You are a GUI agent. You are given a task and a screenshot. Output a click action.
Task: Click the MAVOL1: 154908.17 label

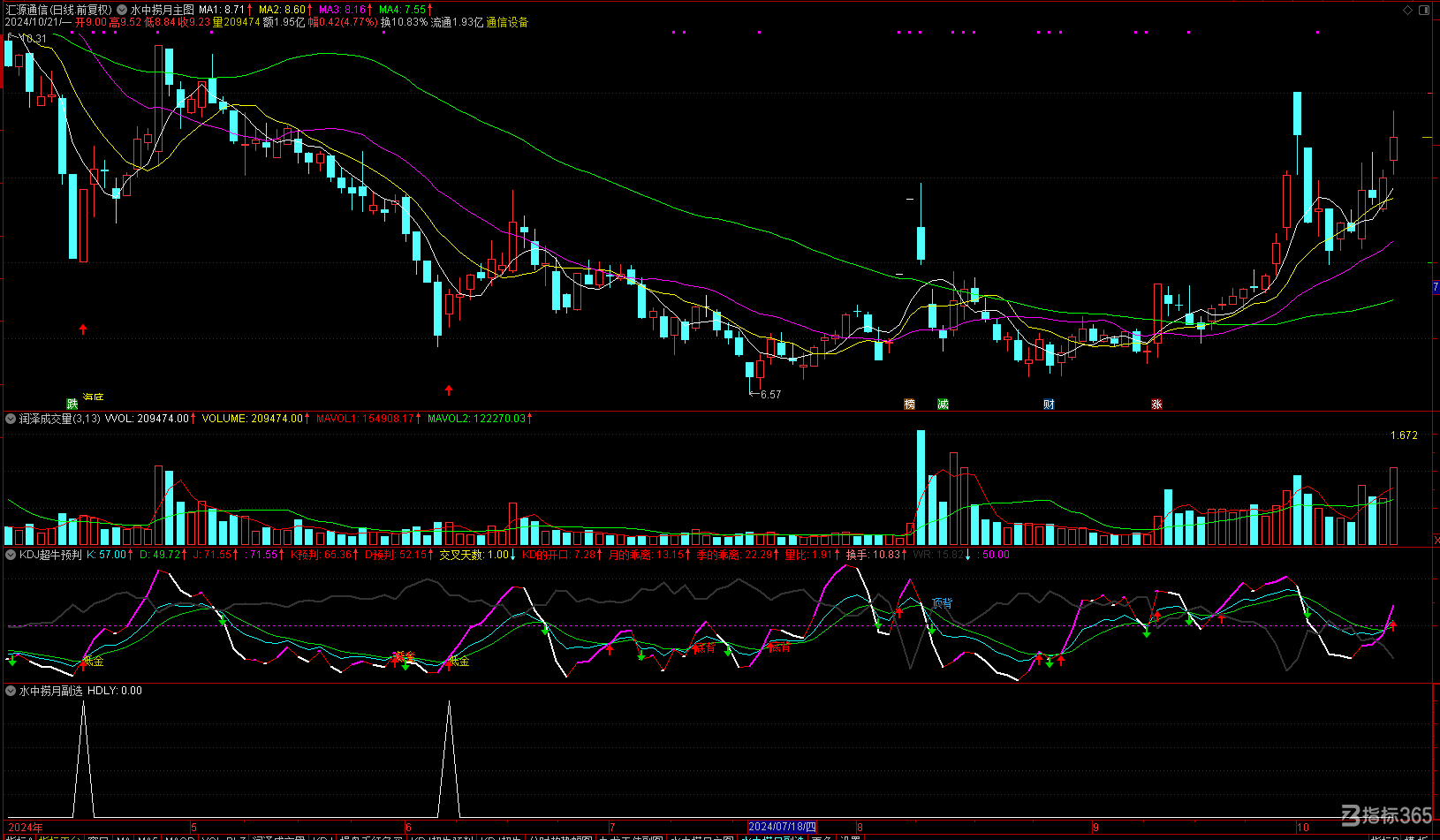click(x=365, y=419)
